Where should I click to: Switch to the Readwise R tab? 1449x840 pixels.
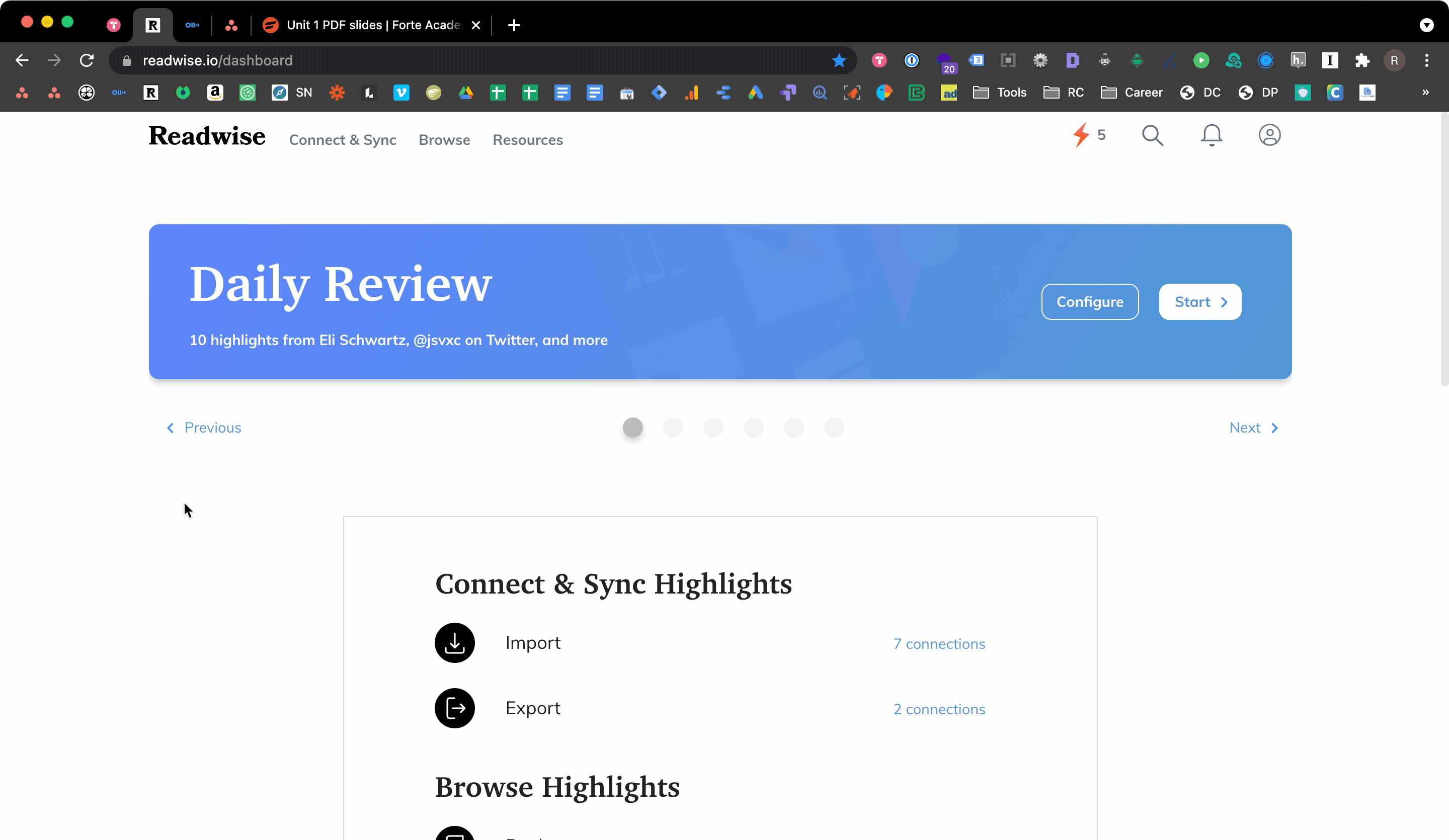(152, 25)
